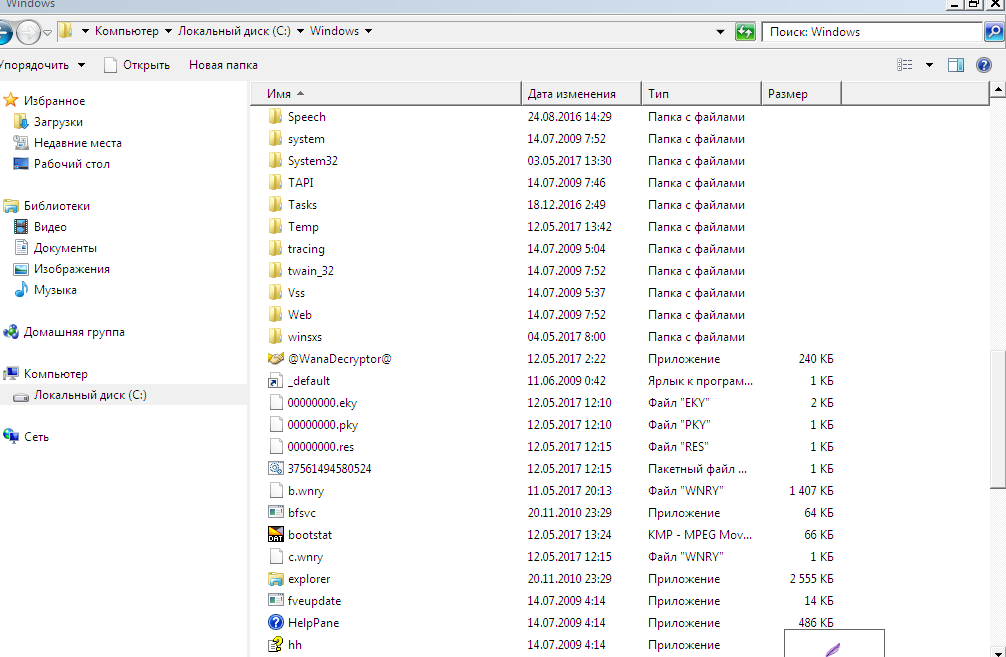
Task: Click the Новая папка button
Action: [x=223, y=65]
